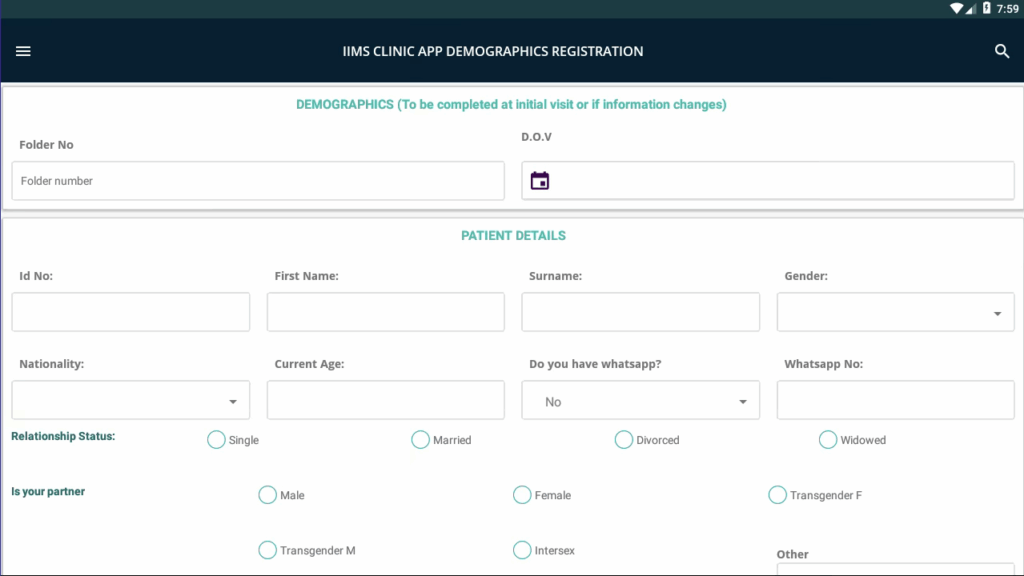Tap the Wi-Fi signal status icon

pyautogui.click(x=956, y=8)
